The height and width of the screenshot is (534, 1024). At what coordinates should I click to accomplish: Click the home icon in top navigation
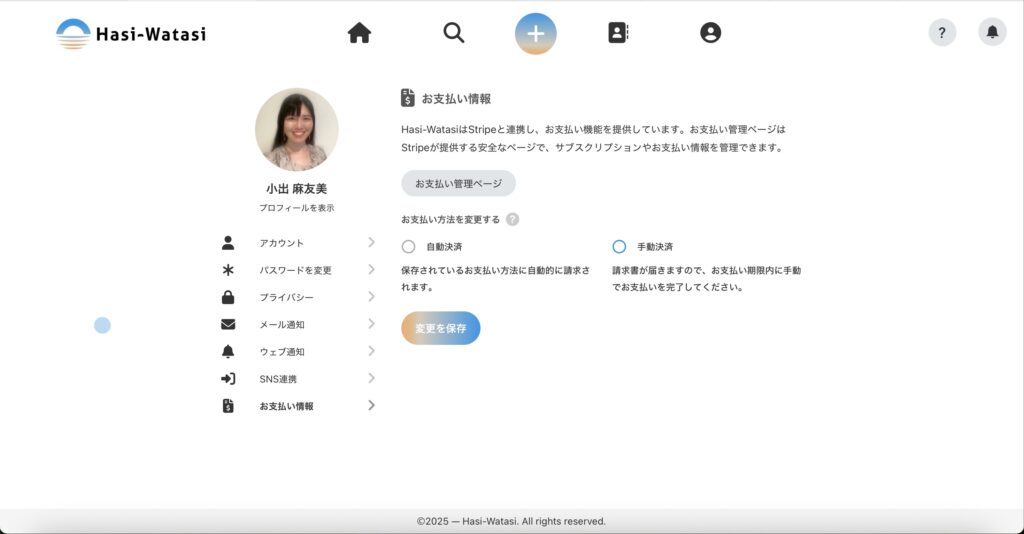click(x=359, y=33)
